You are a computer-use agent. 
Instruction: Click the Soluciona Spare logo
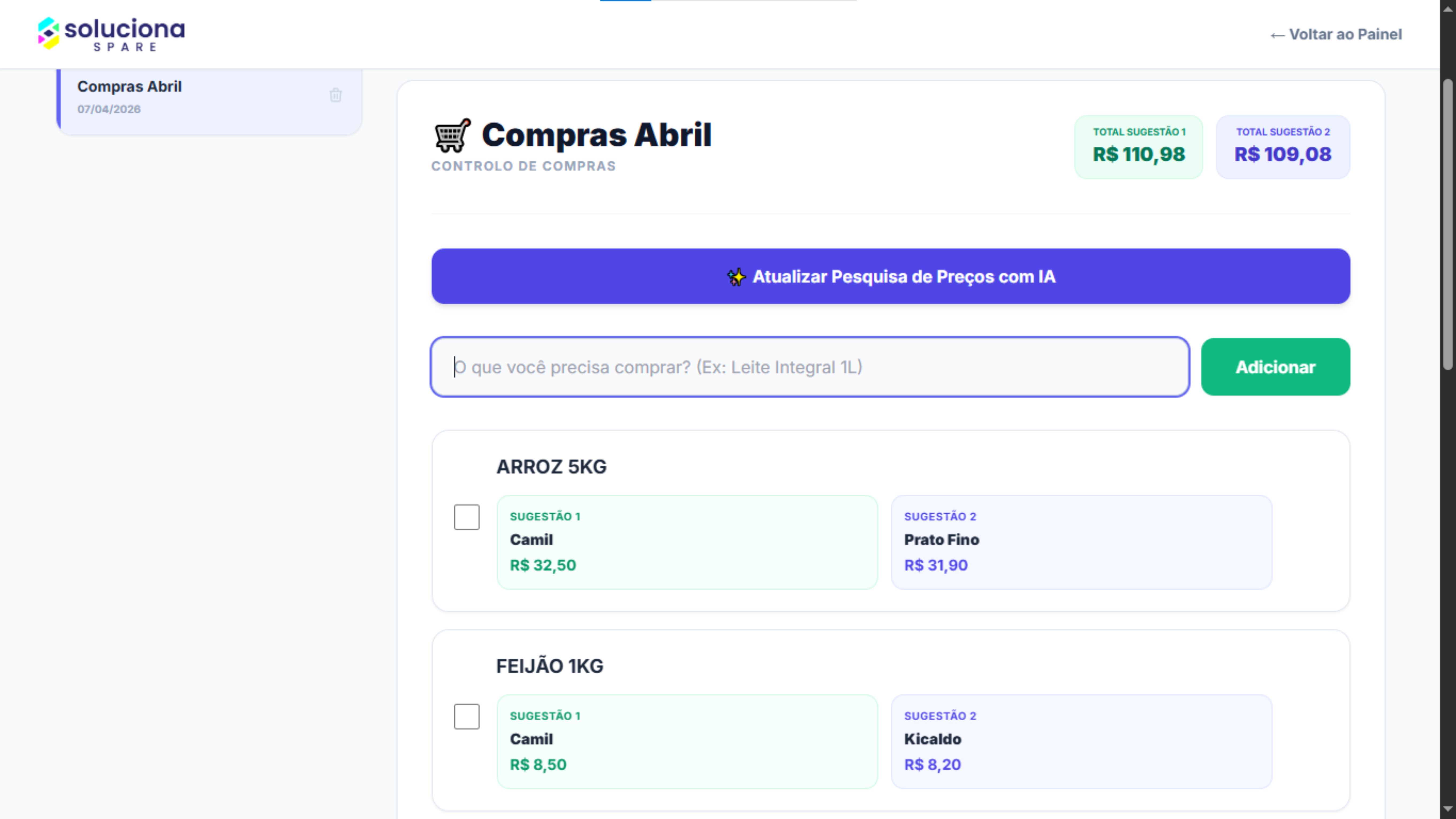[111, 34]
